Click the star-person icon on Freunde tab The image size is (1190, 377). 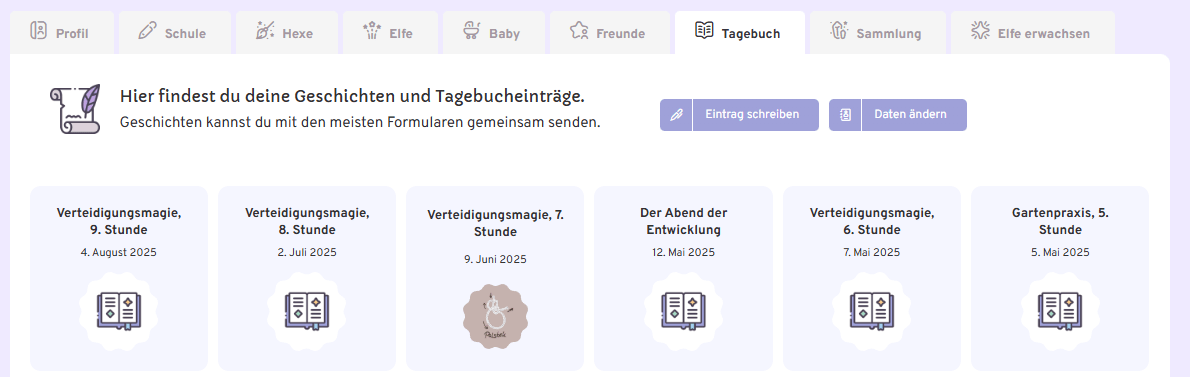(579, 31)
